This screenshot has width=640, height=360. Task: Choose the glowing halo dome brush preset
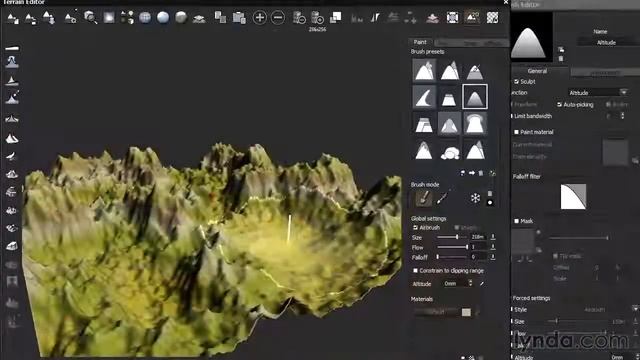tap(475, 124)
